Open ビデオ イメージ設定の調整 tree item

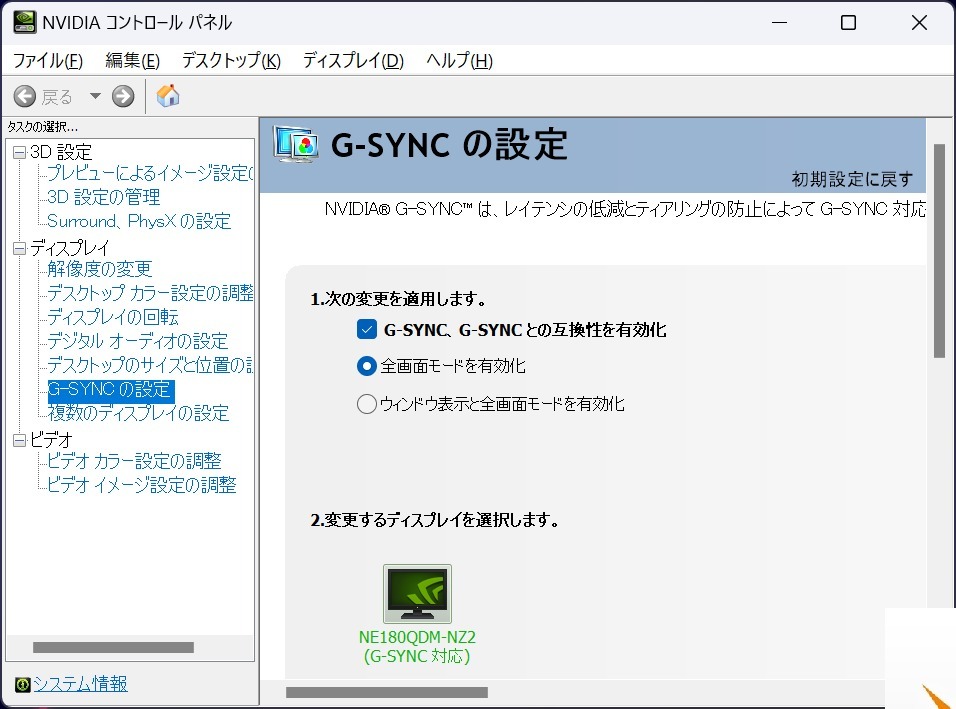141,485
